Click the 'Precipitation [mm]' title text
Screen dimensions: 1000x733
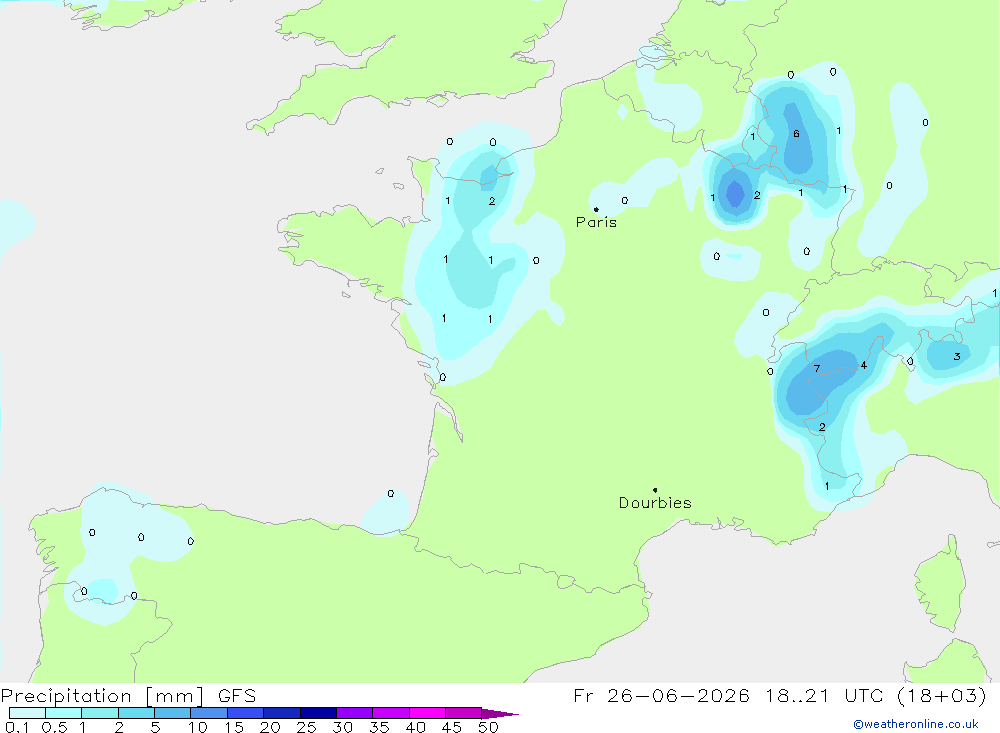(103, 696)
